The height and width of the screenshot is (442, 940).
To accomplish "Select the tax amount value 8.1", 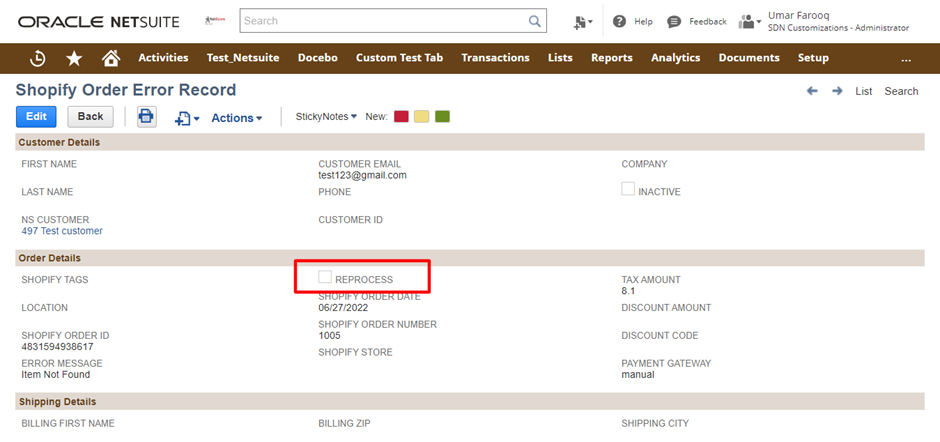I will (x=628, y=291).
